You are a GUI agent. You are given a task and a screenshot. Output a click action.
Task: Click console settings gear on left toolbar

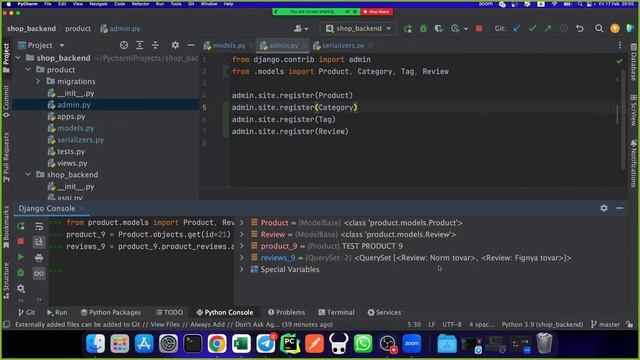coord(21,289)
